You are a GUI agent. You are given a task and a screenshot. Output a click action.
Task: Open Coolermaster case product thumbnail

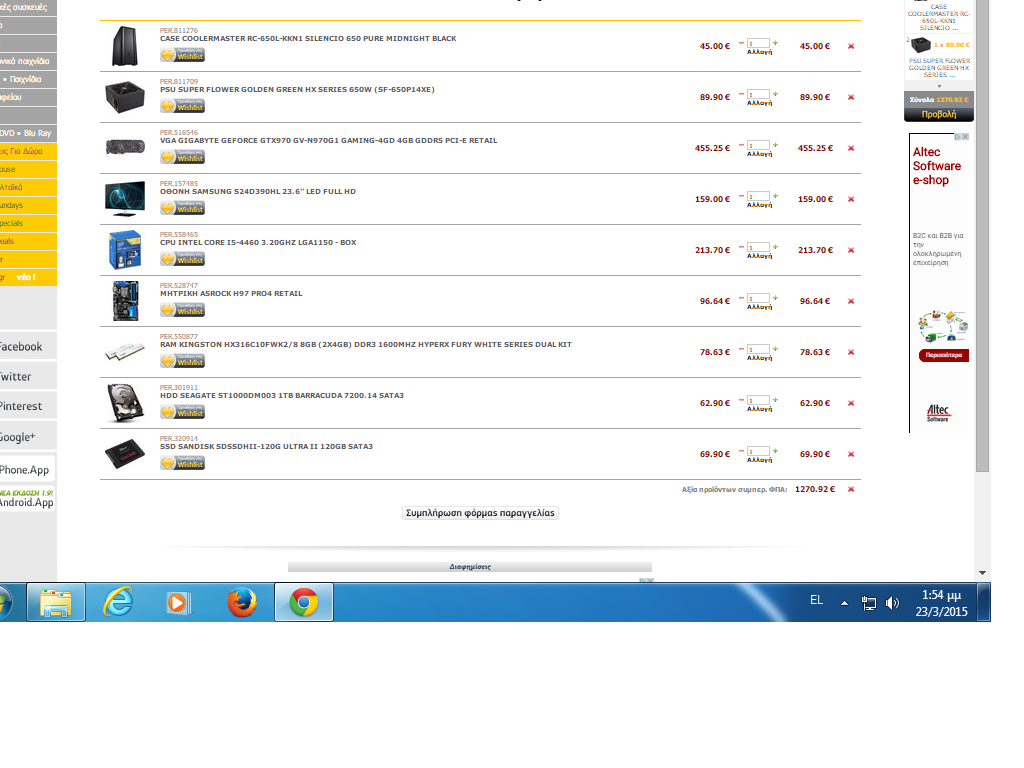(125, 46)
